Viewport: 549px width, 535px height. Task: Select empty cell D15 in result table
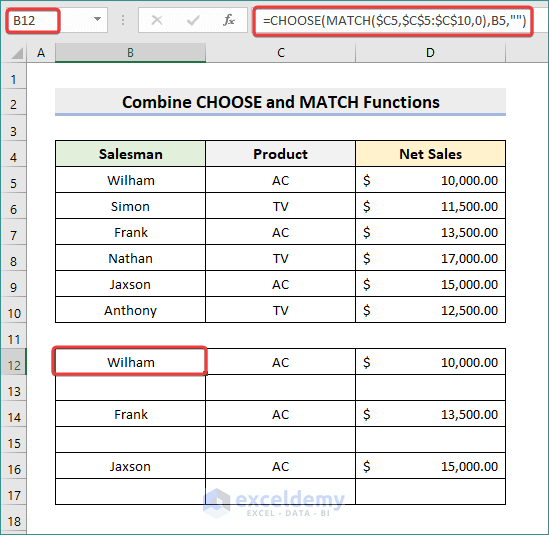pyautogui.click(x=430, y=439)
